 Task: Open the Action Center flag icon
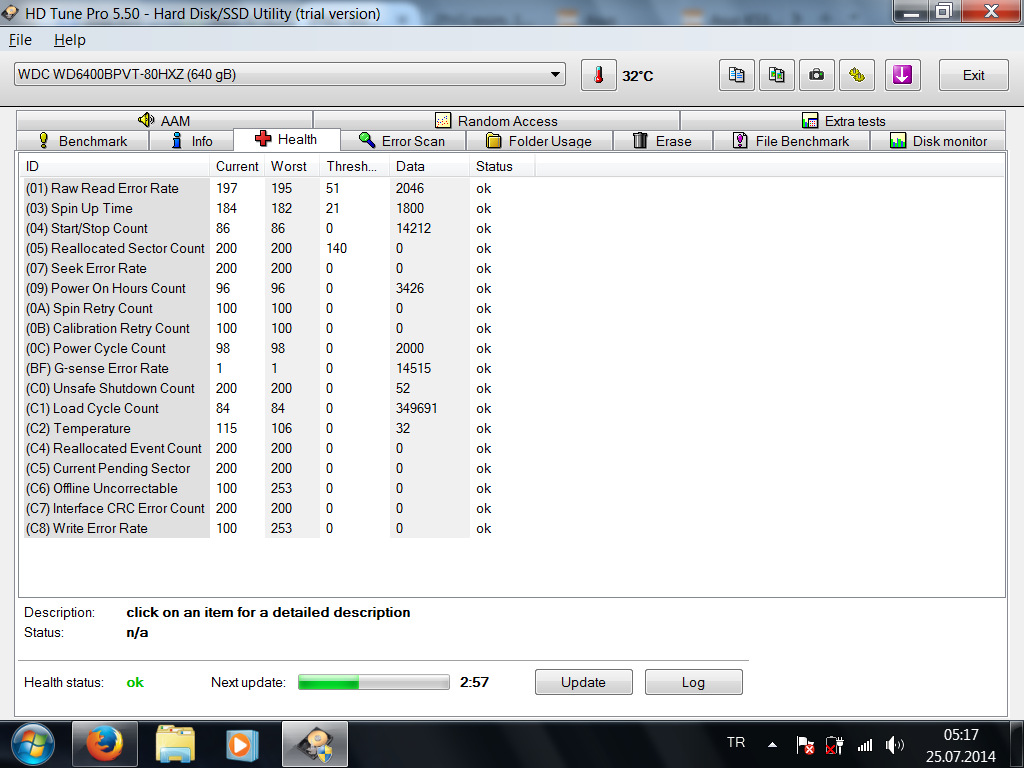click(805, 744)
